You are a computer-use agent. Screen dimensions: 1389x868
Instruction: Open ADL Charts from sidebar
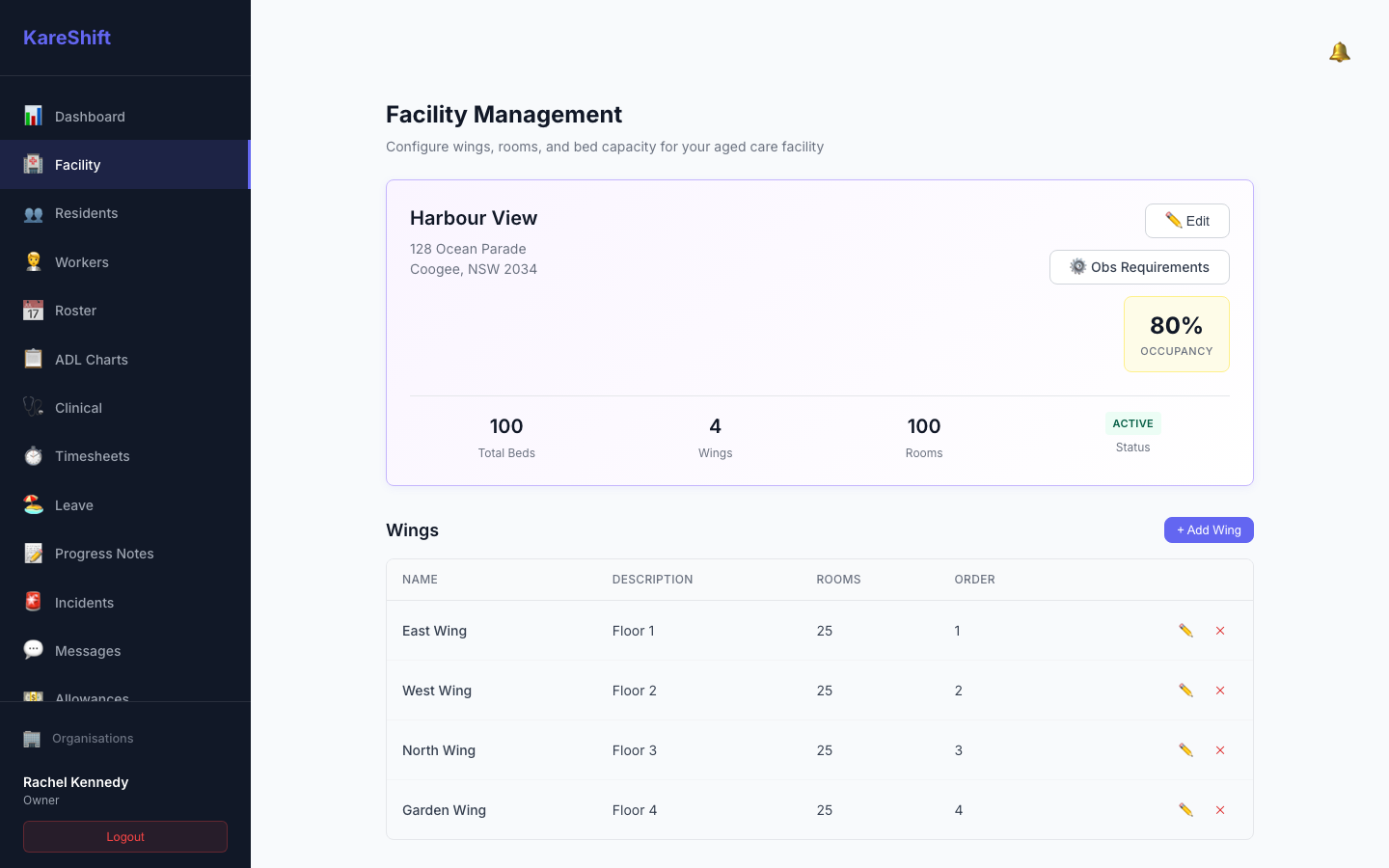point(125,359)
